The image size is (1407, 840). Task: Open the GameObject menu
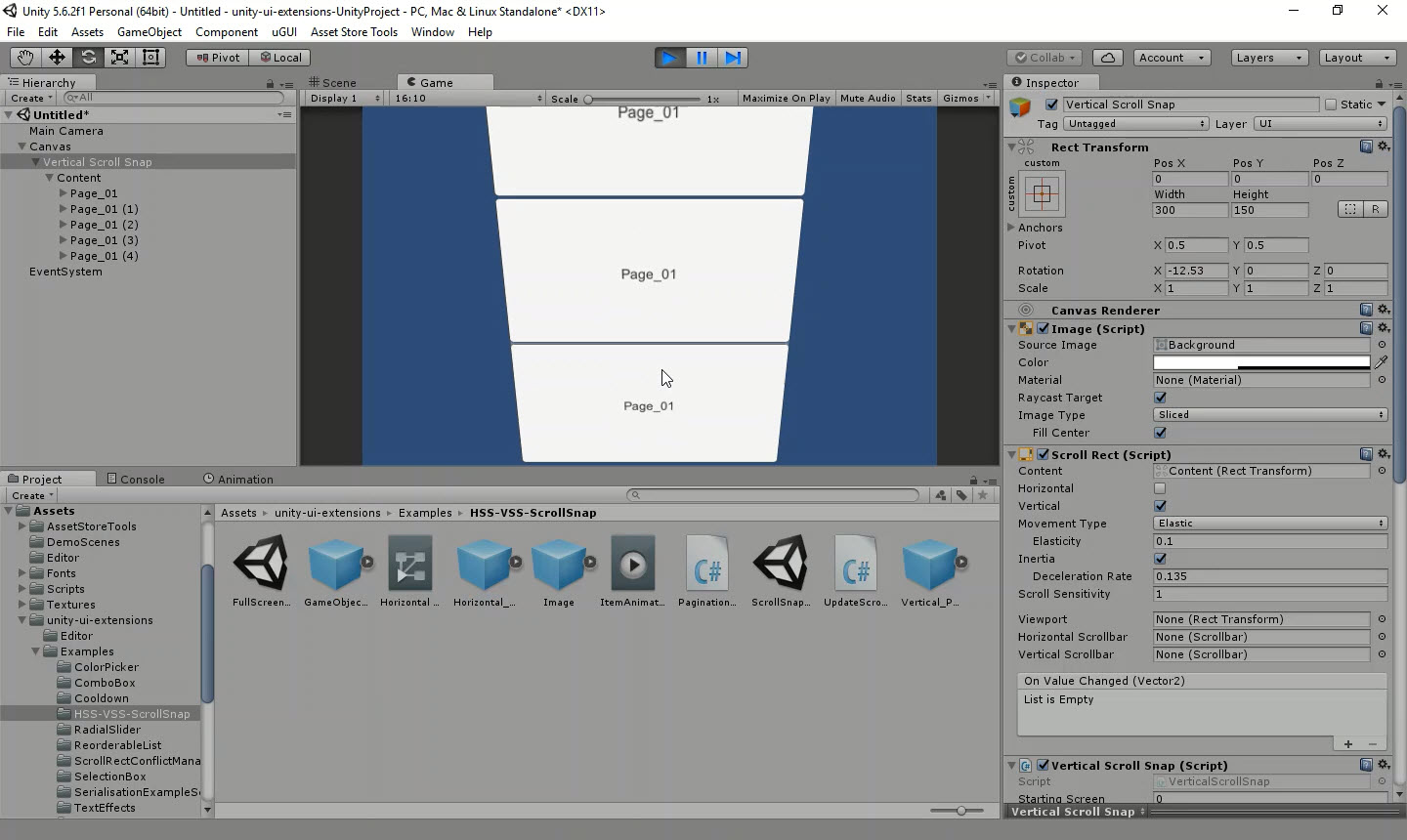(149, 31)
